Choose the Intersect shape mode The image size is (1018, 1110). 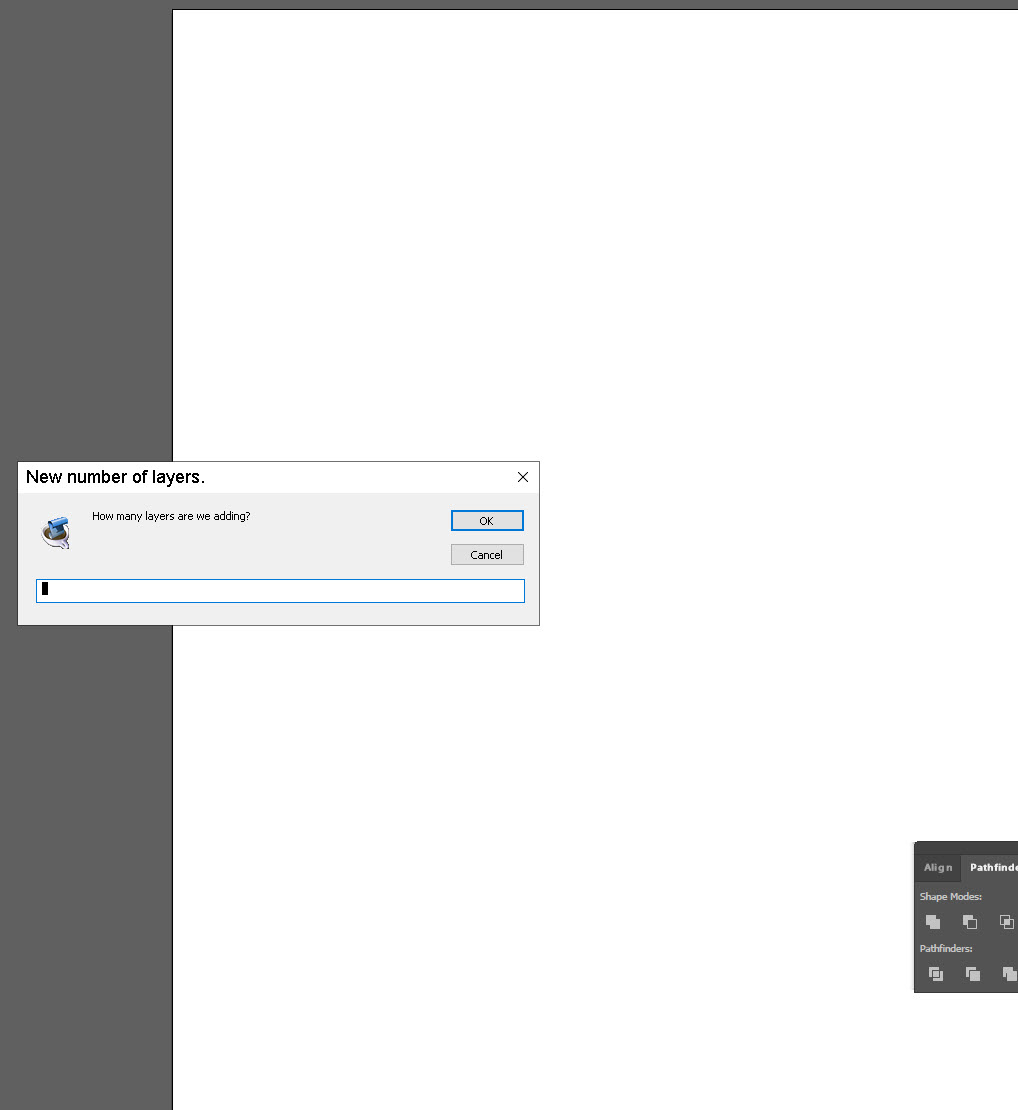1006,922
